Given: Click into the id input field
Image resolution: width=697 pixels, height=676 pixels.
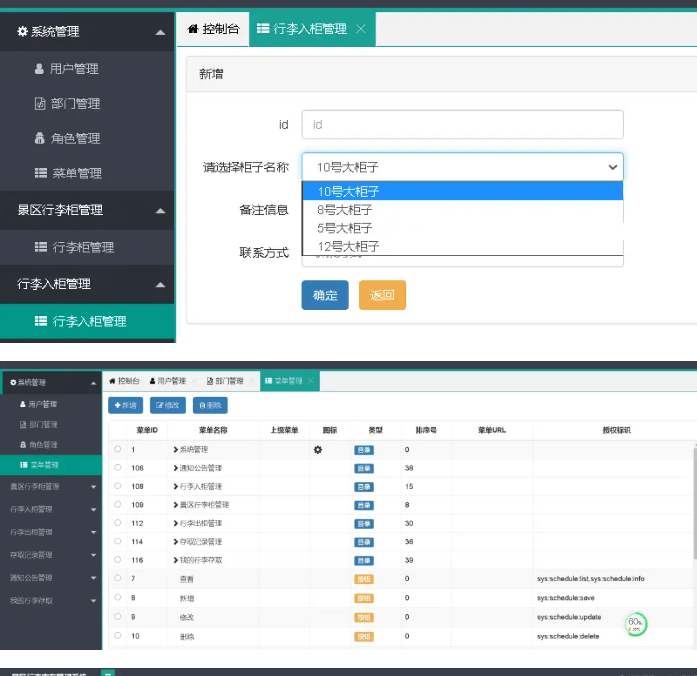Looking at the screenshot, I should [462, 124].
